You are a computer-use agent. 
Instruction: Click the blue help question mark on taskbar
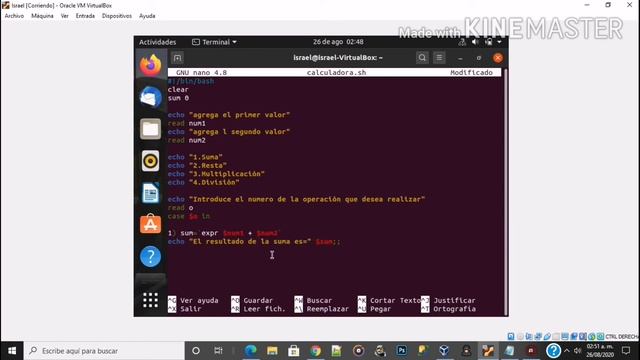click(x=553, y=351)
